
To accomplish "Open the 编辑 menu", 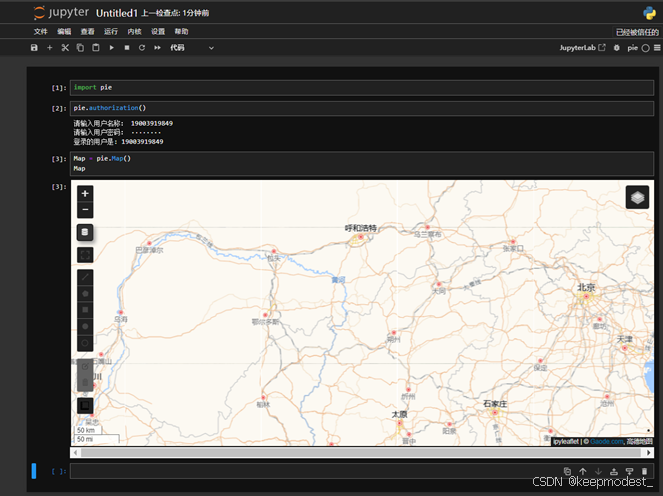I will coord(64,32).
